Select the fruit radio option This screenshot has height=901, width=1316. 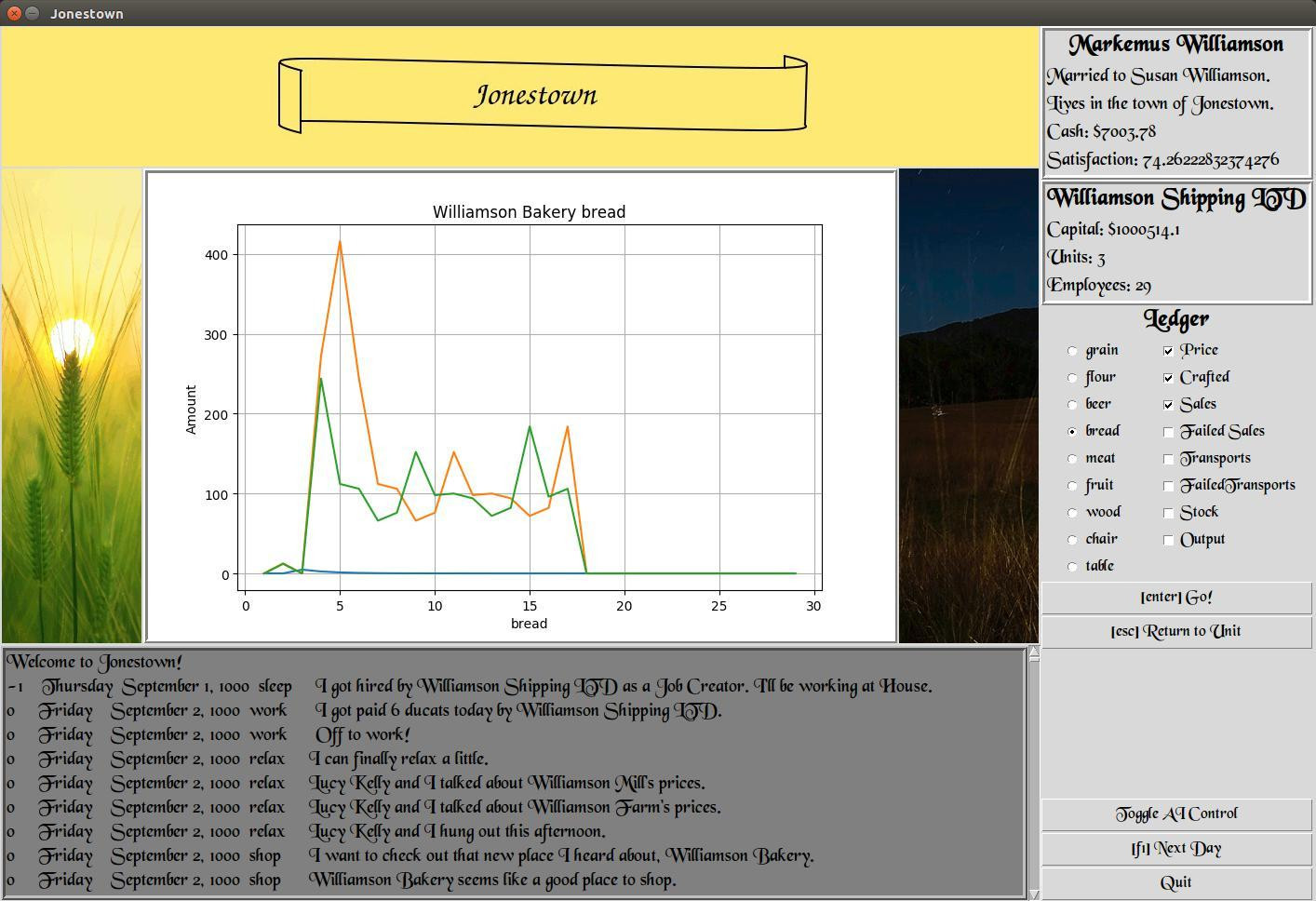pyautogui.click(x=1072, y=486)
